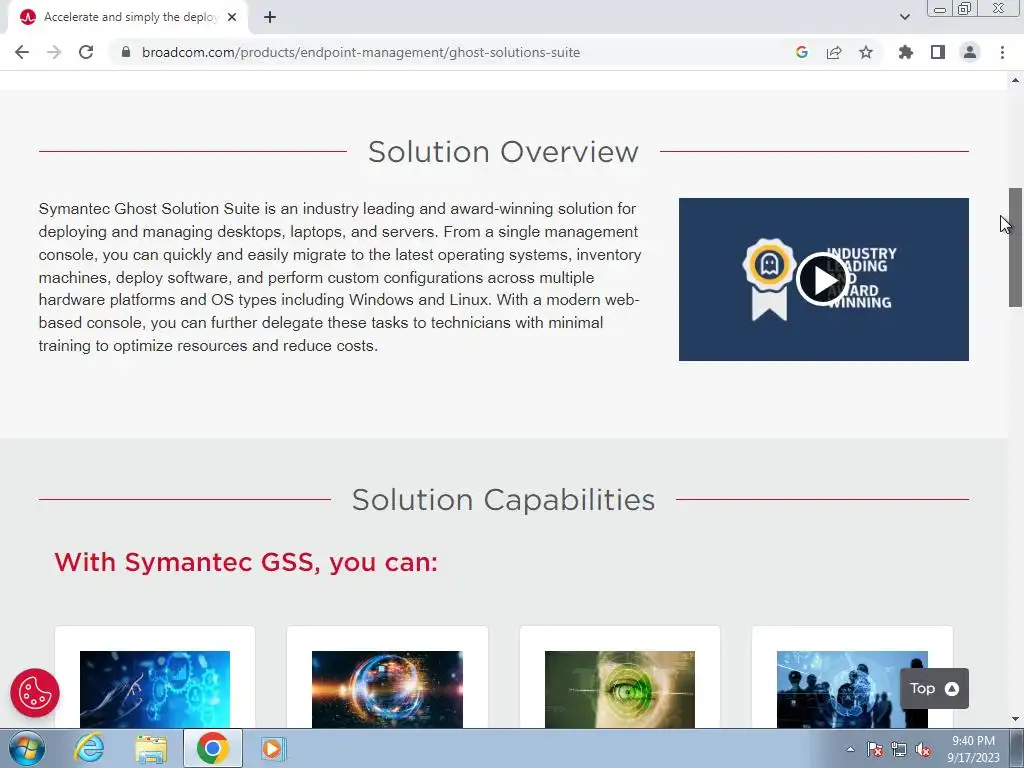The height and width of the screenshot is (768, 1024).
Task: Launch Internet Explorer from taskbar
Action: pyautogui.click(x=89, y=748)
